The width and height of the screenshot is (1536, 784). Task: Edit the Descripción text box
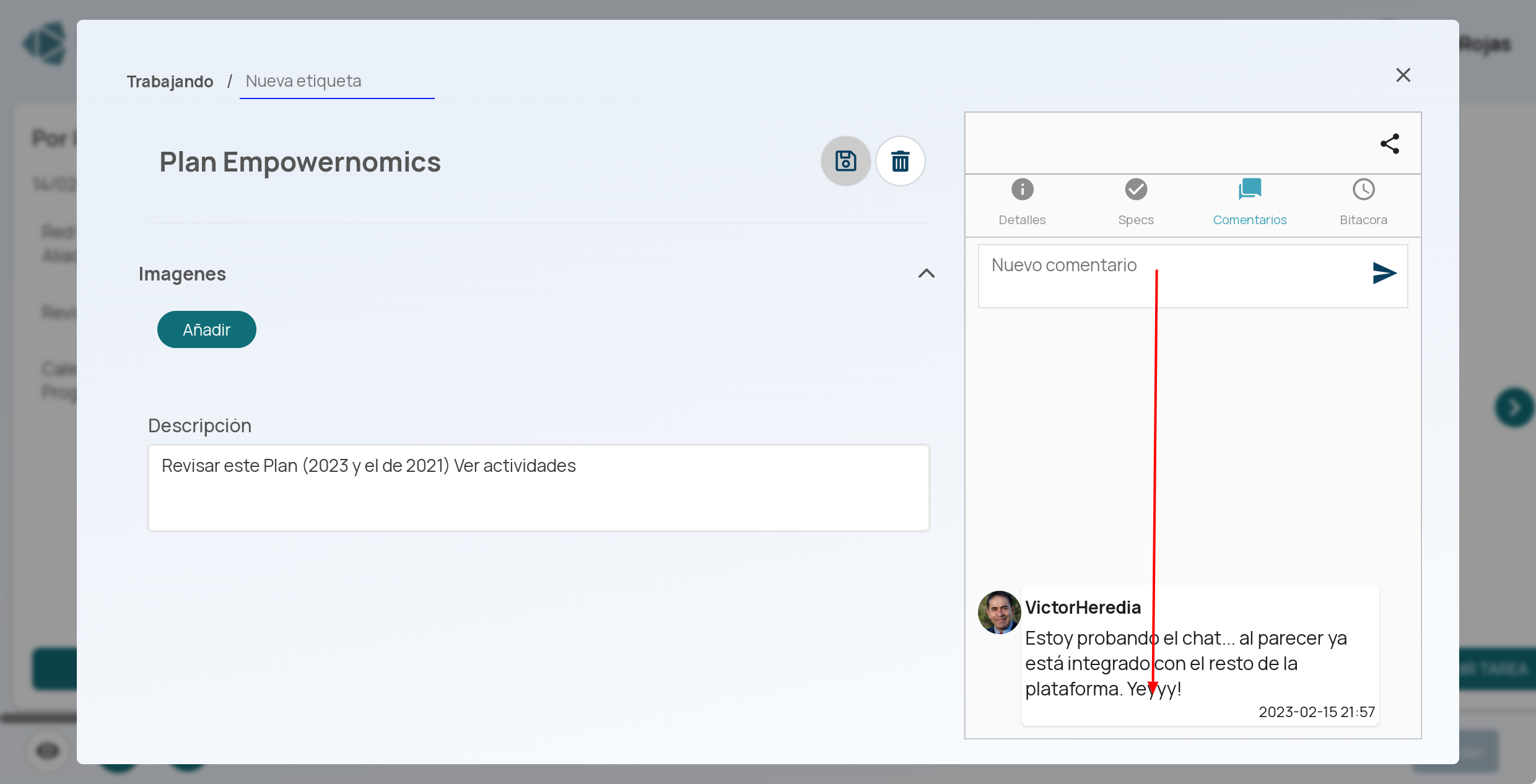point(538,487)
